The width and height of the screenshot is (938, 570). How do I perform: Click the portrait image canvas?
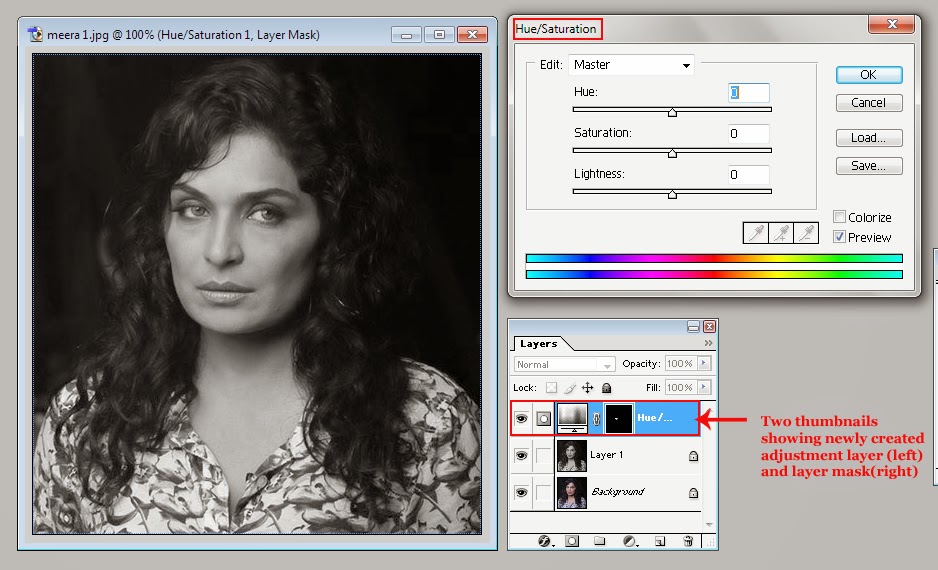257,294
